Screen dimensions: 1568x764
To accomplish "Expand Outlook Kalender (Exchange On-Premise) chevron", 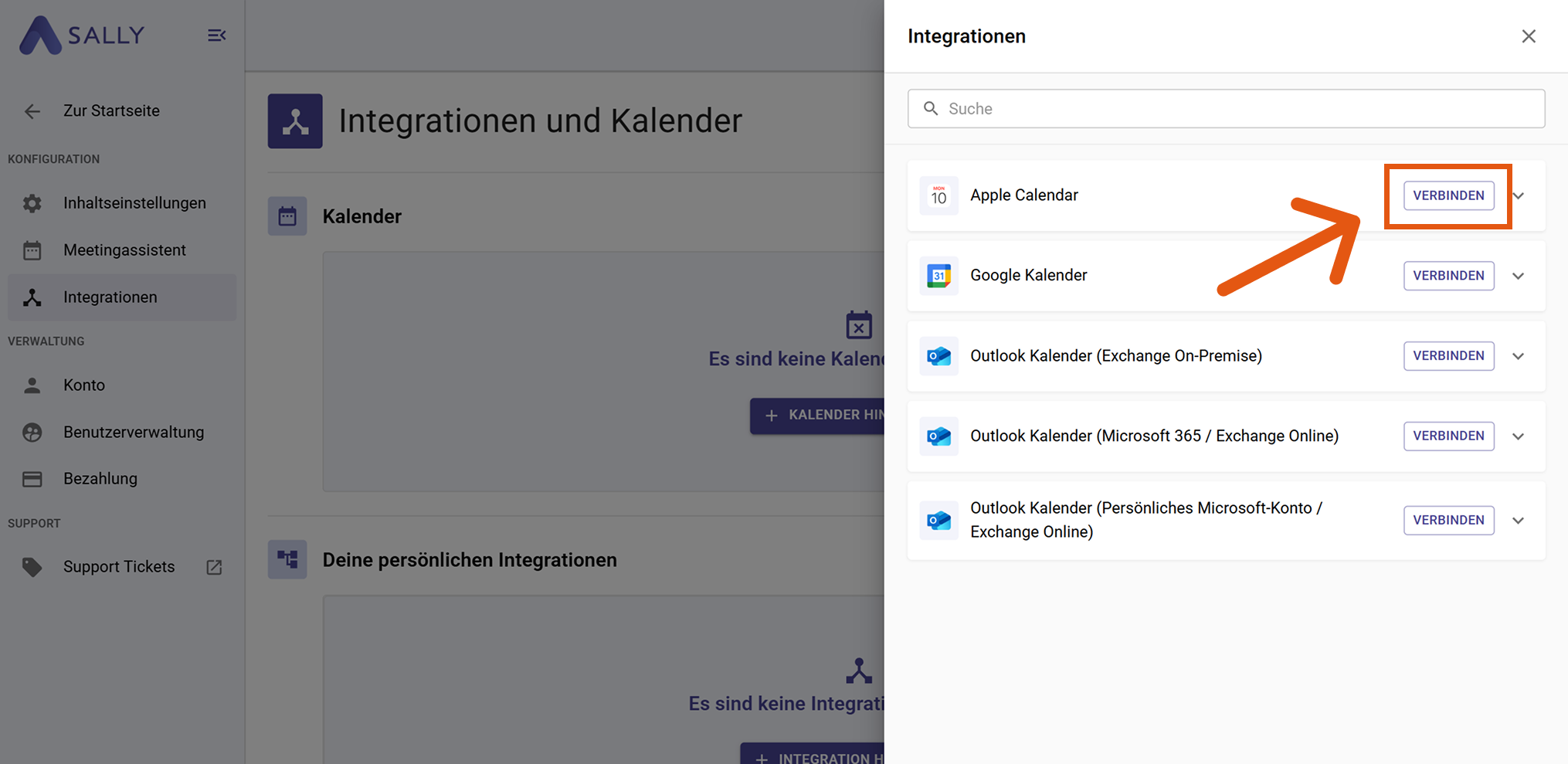I will (1519, 356).
